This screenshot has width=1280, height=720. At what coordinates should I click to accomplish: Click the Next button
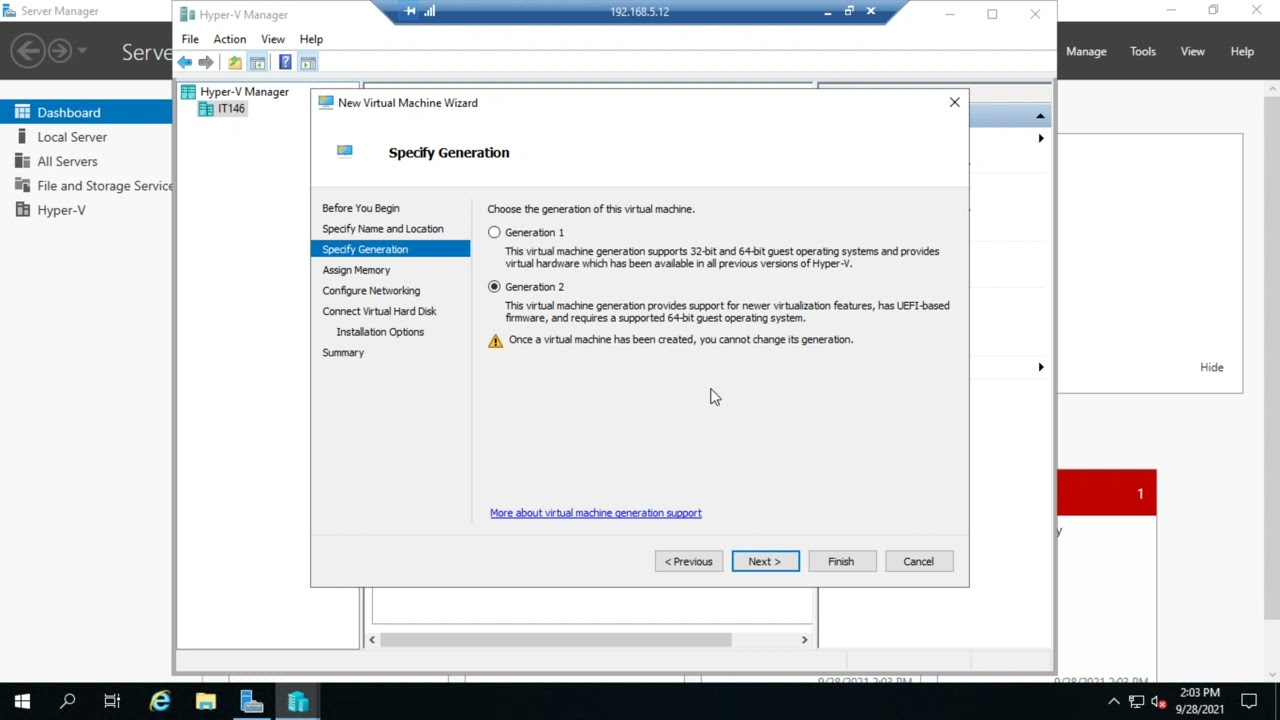765,561
